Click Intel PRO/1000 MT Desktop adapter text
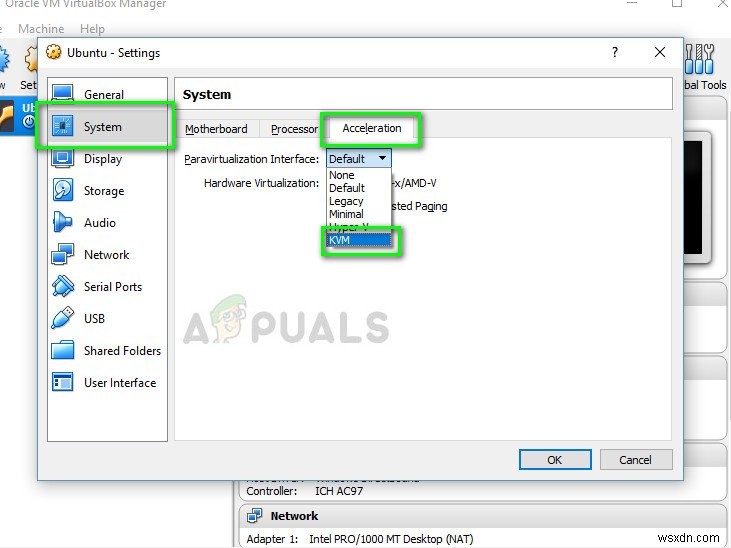This screenshot has width=731, height=548. pos(391,539)
